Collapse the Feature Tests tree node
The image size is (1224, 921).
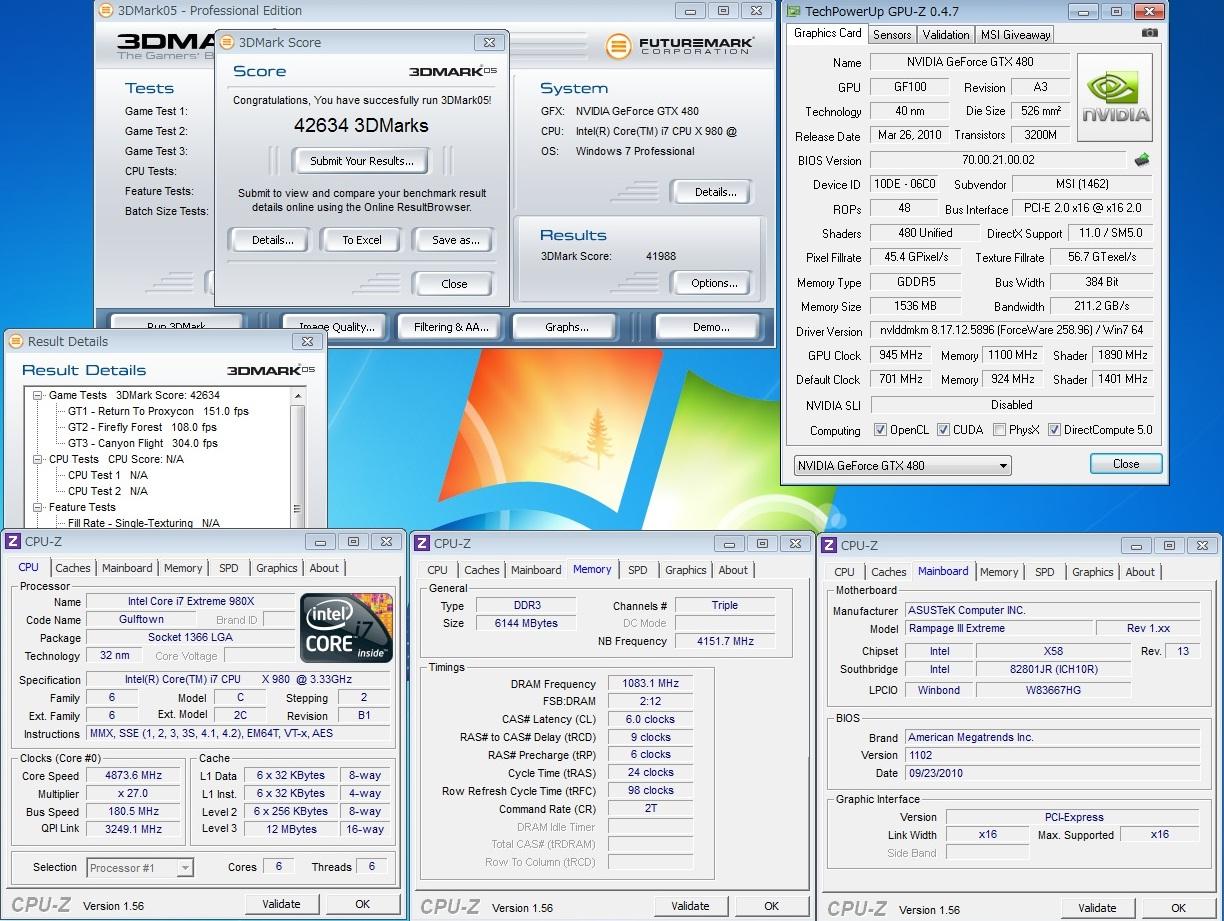[x=38, y=507]
